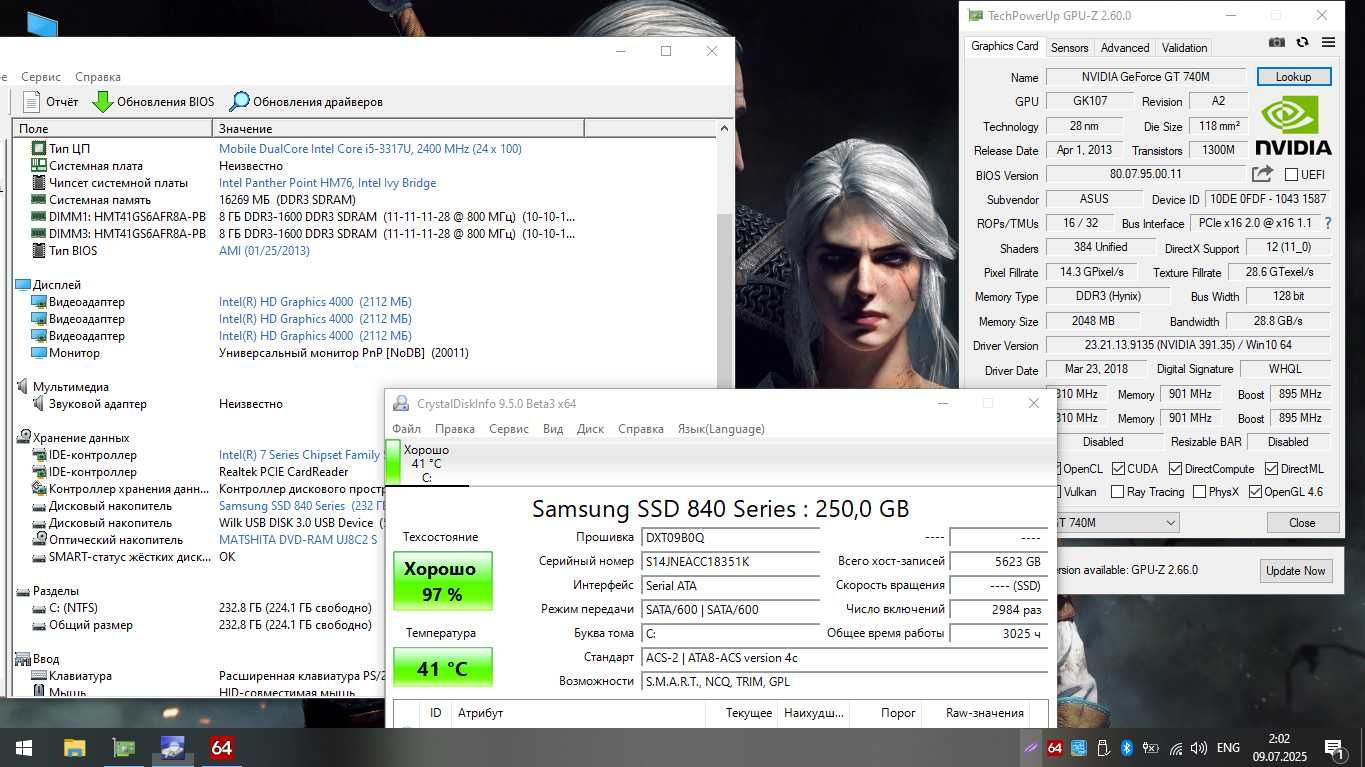Open the GPU-Z hamburger menu icon
Screen dimensions: 1365x767
(x=1328, y=42)
